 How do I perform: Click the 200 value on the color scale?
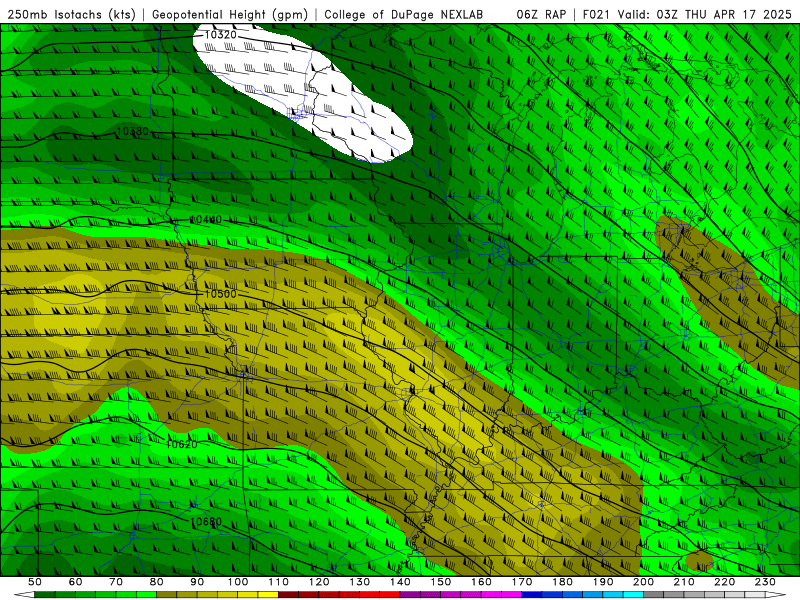[x=643, y=582]
